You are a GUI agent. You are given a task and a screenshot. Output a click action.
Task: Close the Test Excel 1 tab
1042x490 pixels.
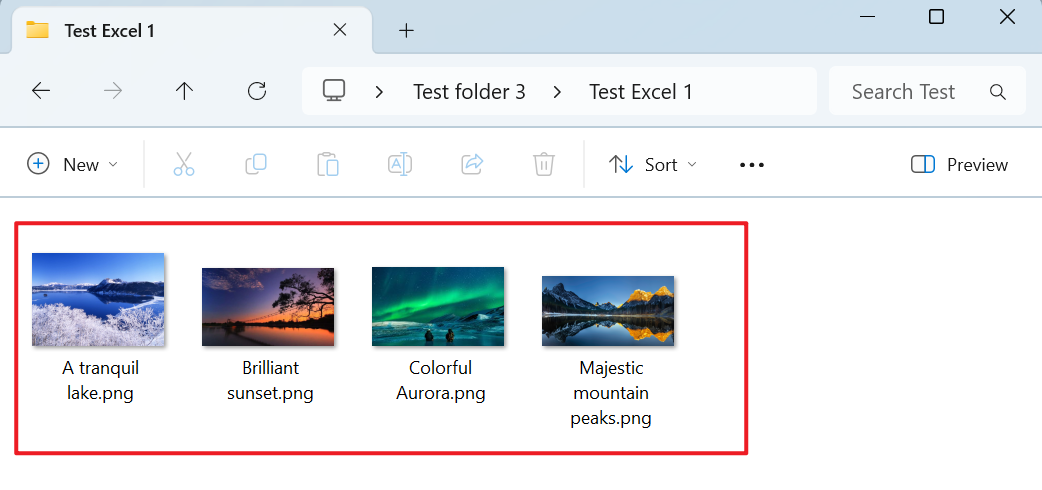pos(340,30)
